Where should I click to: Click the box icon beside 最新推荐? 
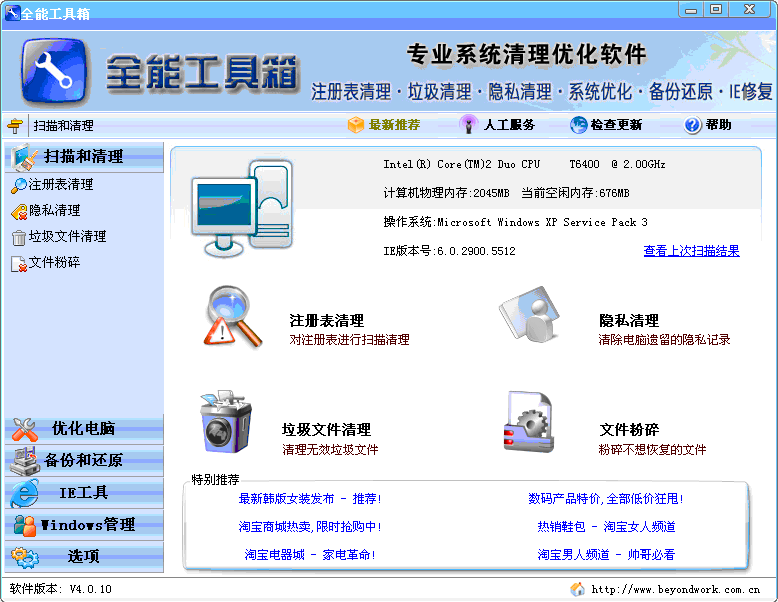[356, 125]
